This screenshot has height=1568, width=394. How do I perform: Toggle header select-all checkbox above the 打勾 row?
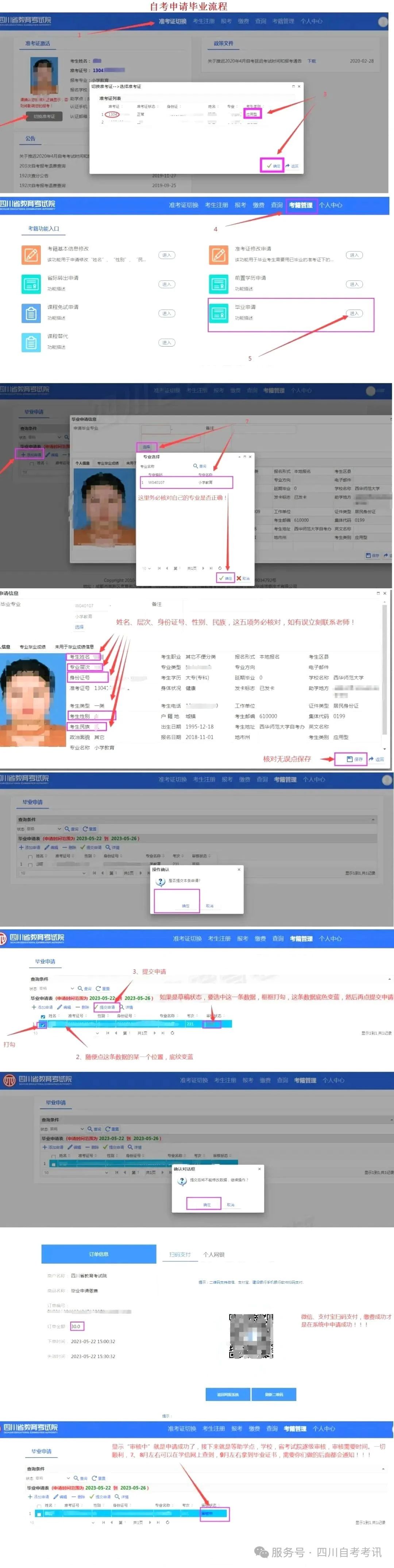42,1016
